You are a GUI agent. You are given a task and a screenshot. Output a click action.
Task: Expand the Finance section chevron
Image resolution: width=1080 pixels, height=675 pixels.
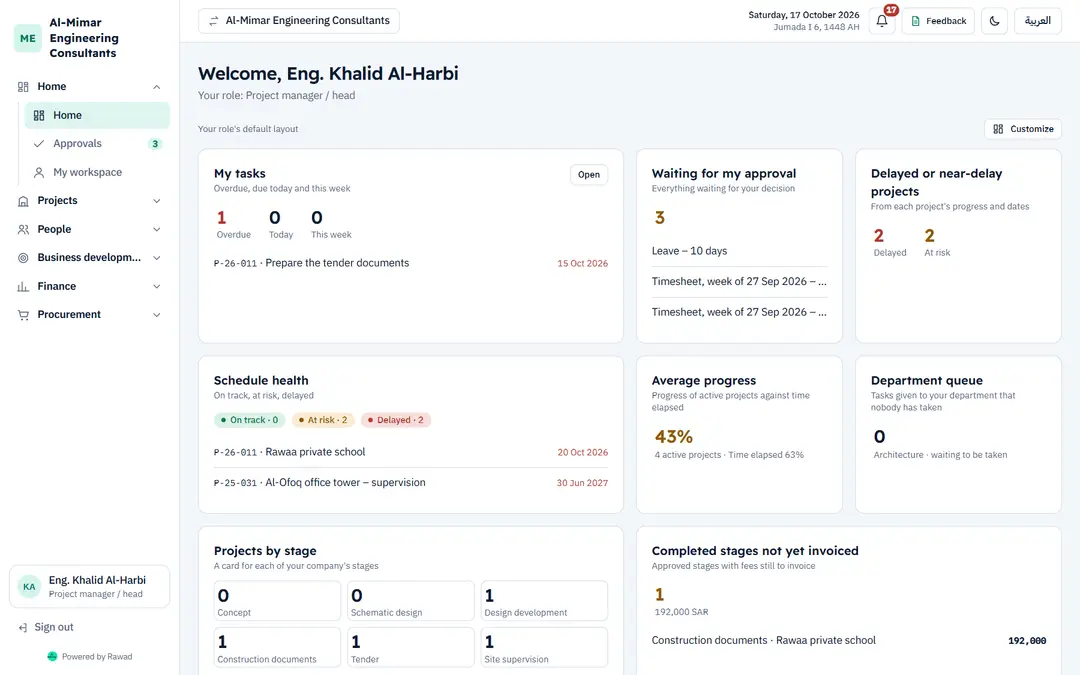pos(156,287)
